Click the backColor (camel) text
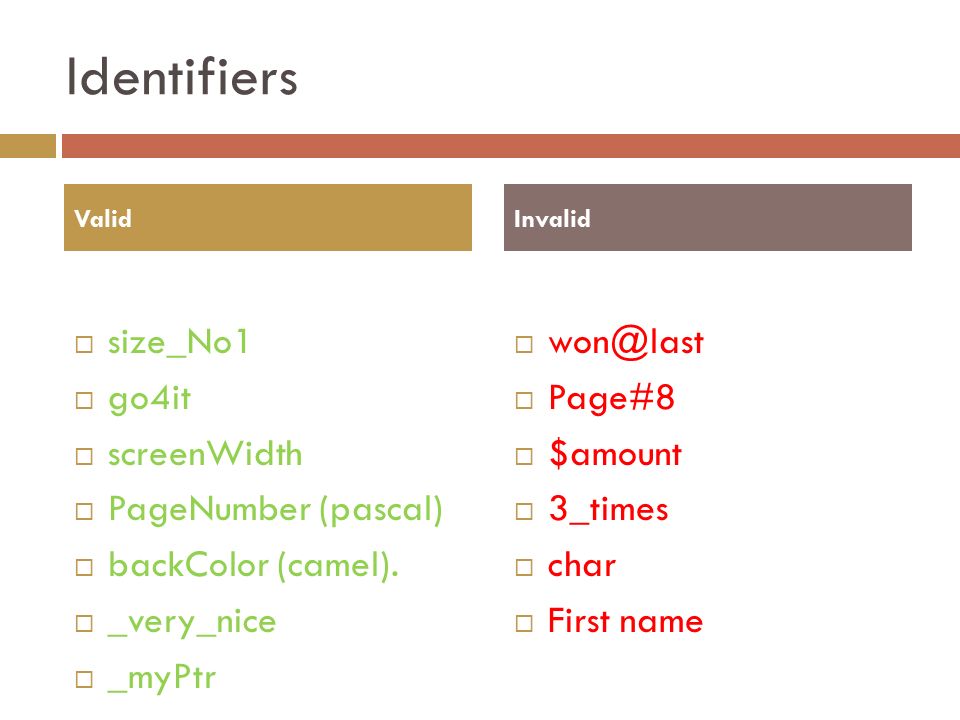960x720 pixels. pos(253,566)
